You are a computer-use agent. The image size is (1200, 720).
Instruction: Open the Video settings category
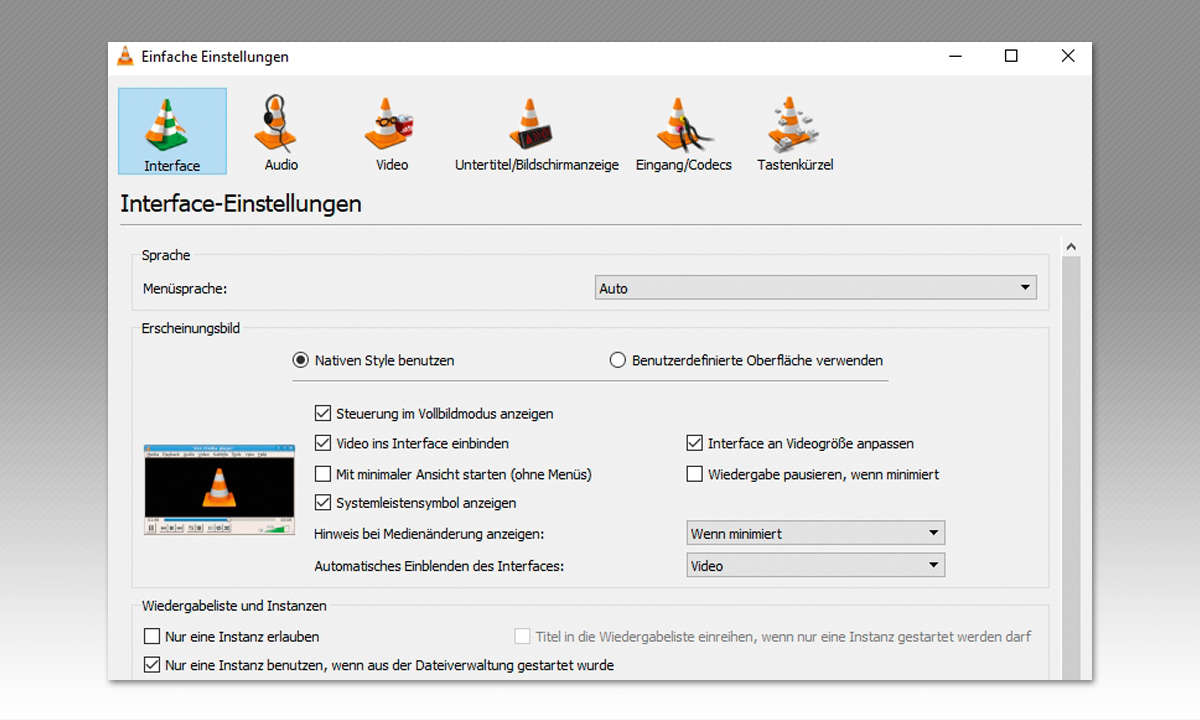click(391, 131)
